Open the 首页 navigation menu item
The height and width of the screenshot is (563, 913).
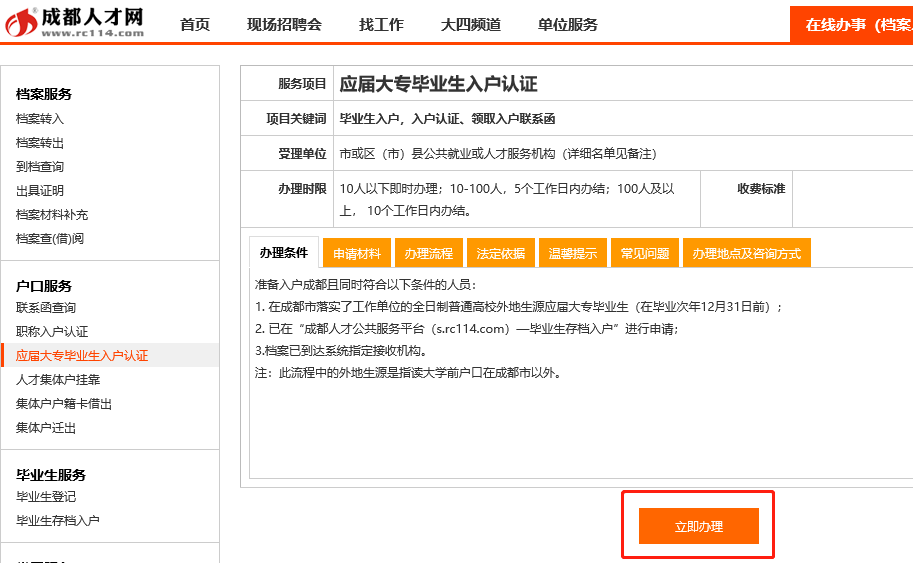(x=195, y=25)
